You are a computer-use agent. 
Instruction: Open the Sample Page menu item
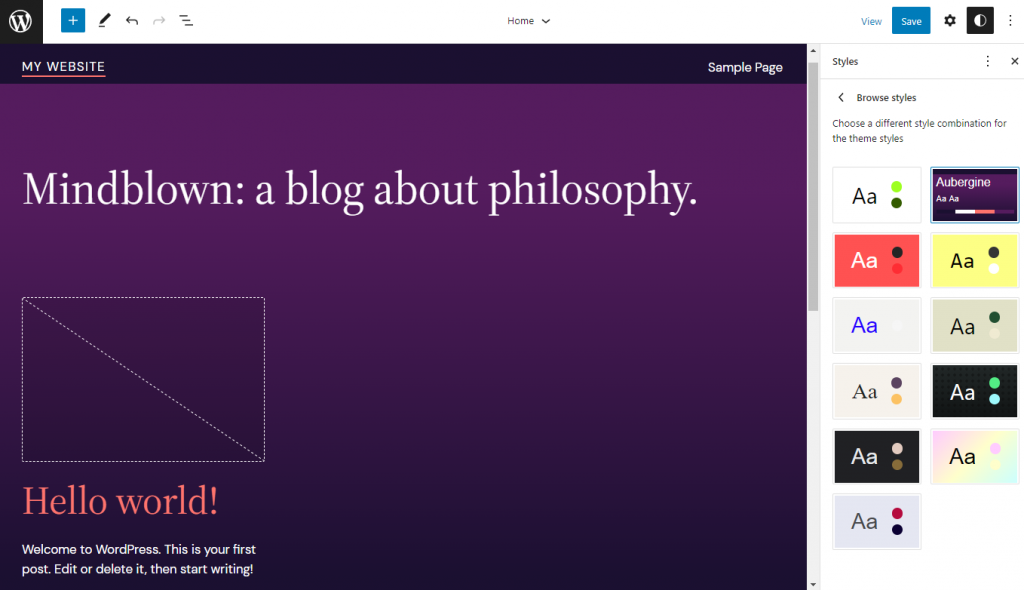click(x=745, y=66)
